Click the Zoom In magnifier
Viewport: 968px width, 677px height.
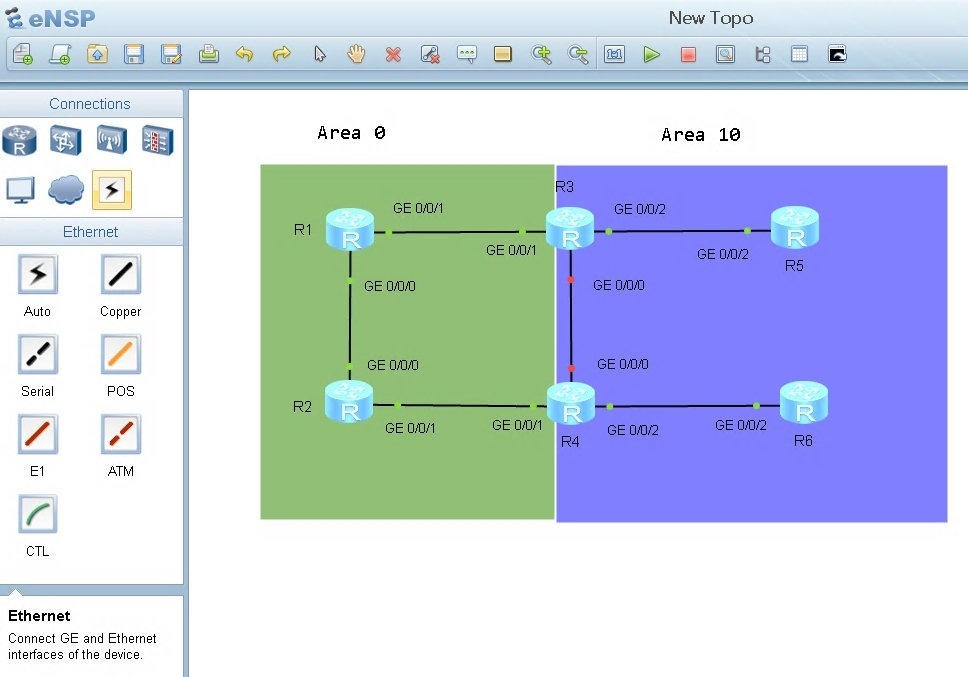541,54
